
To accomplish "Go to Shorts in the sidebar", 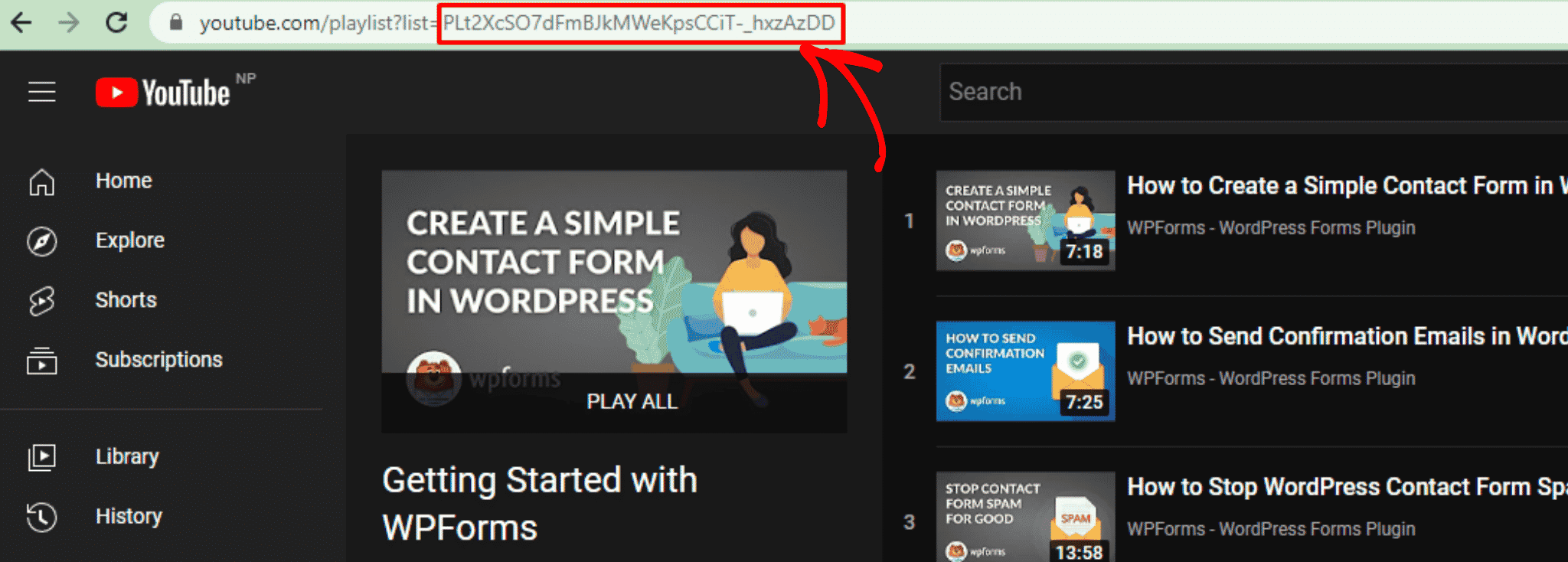I will [126, 300].
